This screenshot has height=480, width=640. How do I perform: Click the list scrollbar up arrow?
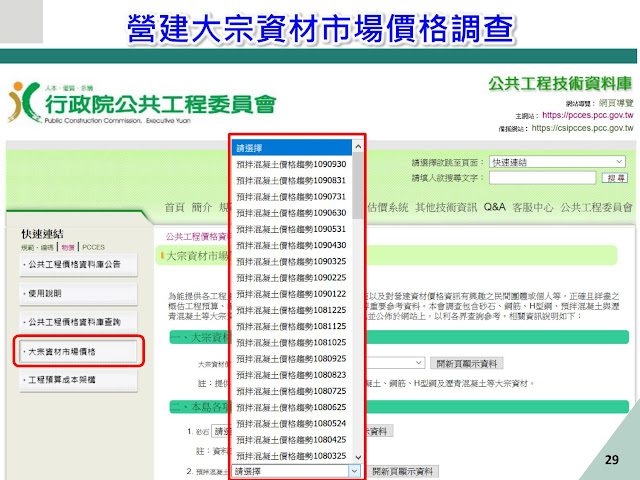(x=358, y=146)
